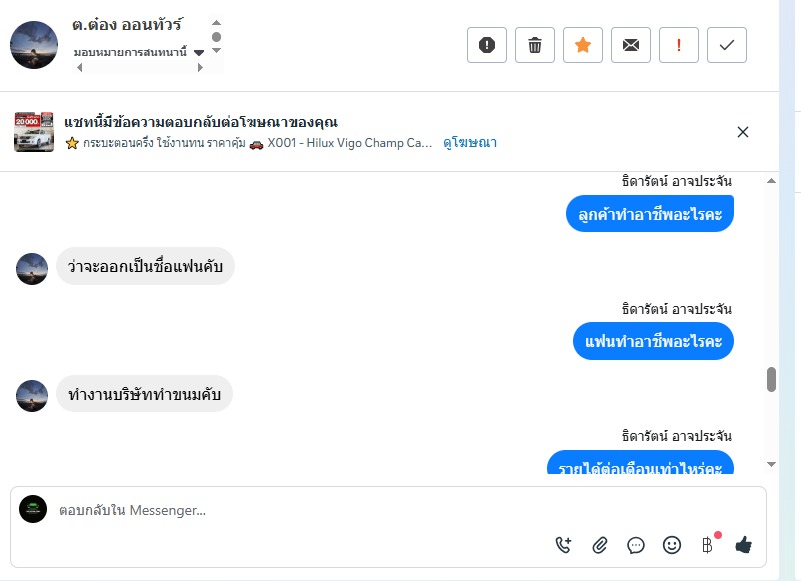Click the phone call request icon
The width and height of the screenshot is (801, 581).
(x=564, y=545)
